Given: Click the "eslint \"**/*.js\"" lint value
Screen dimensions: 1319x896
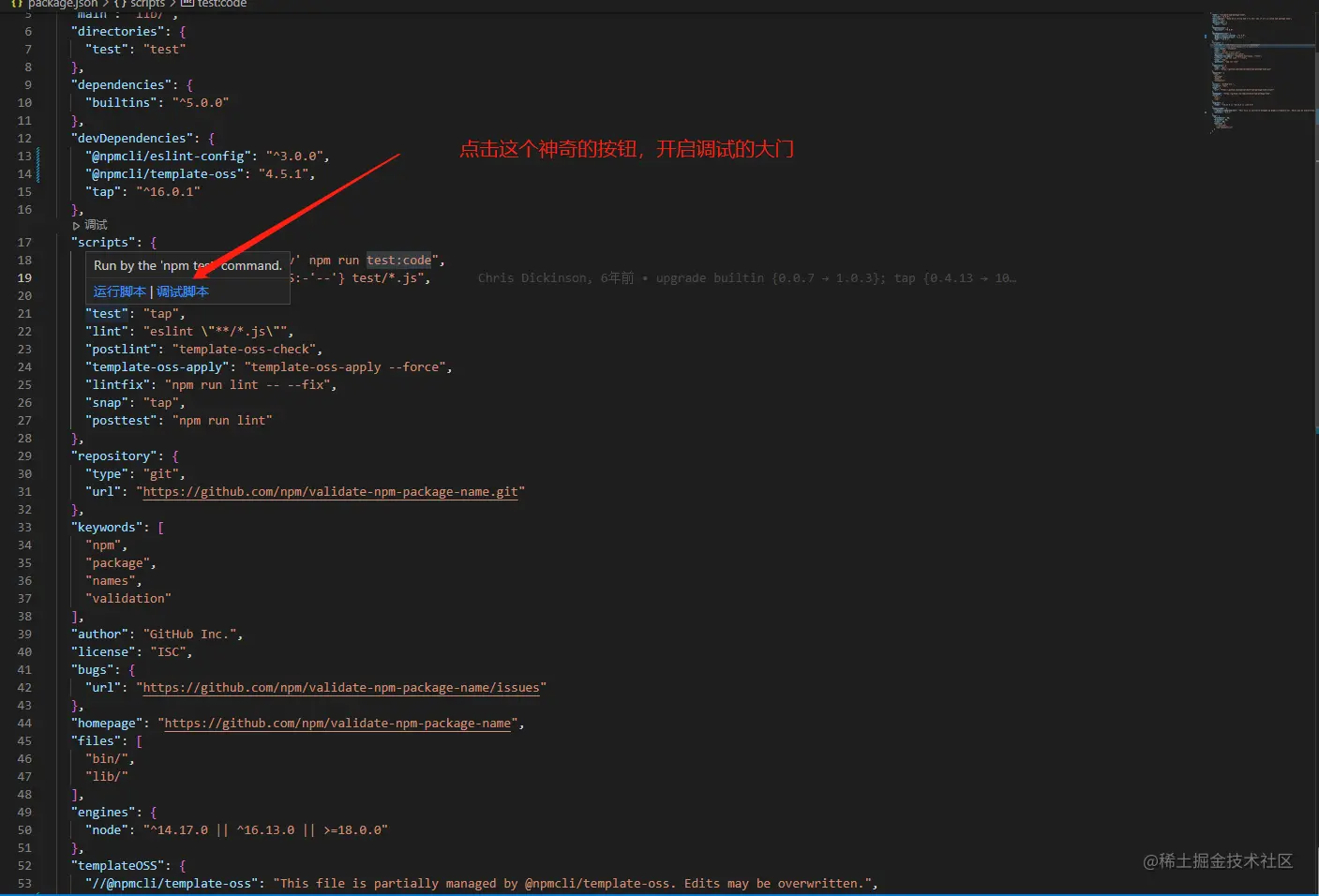Looking at the screenshot, I should (x=218, y=332).
